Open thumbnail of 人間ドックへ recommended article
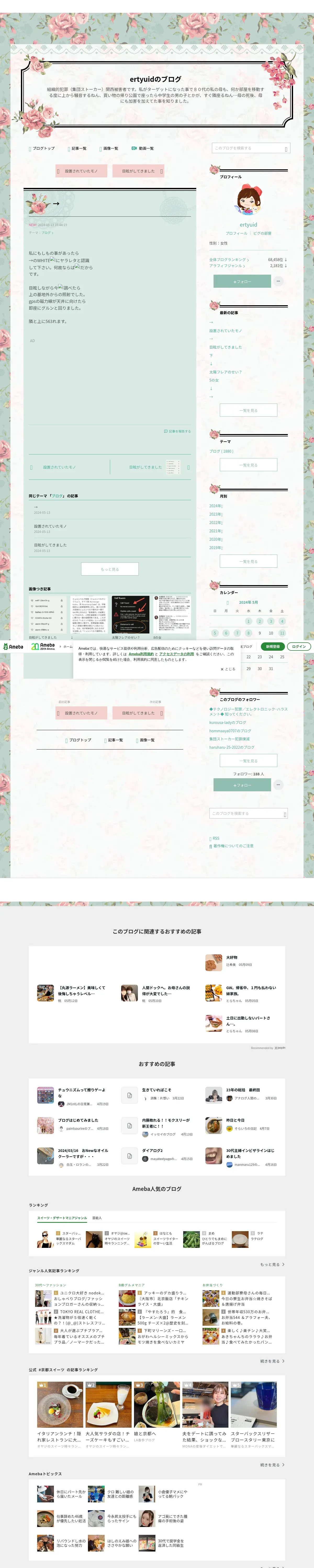Viewport: 314px width, 1568px height. pos(129,993)
